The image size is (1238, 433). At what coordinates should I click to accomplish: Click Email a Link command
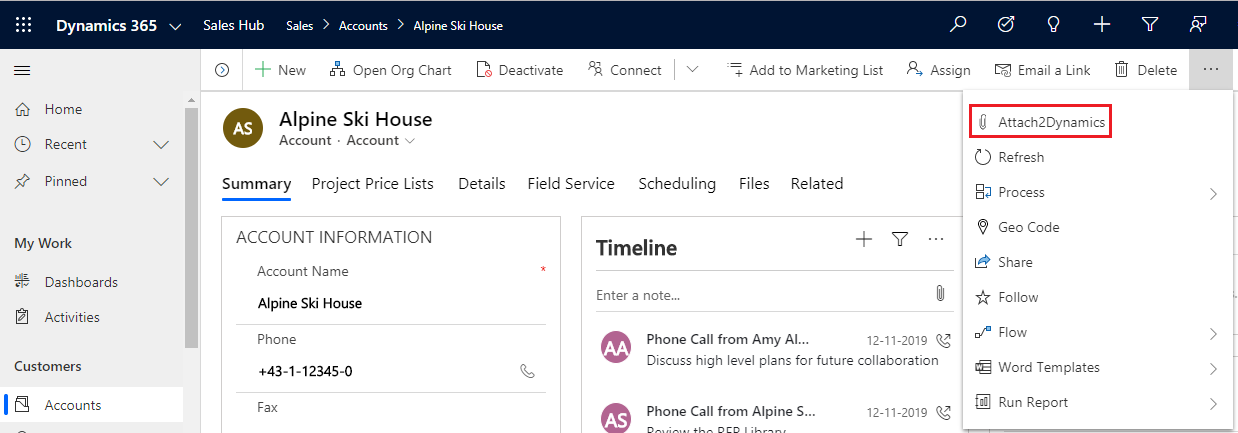pyautogui.click(x=1042, y=70)
